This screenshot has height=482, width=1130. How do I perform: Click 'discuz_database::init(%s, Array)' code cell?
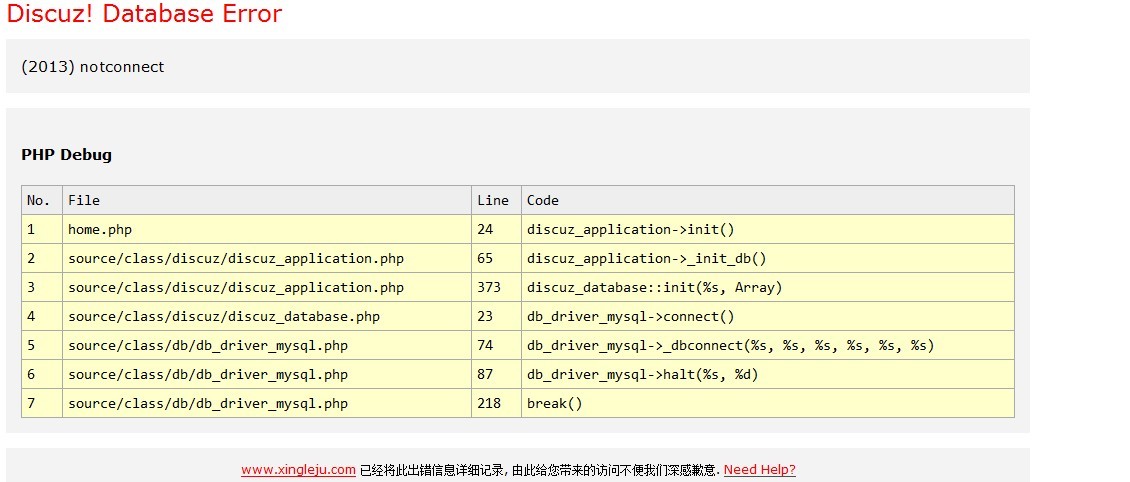tap(768, 287)
